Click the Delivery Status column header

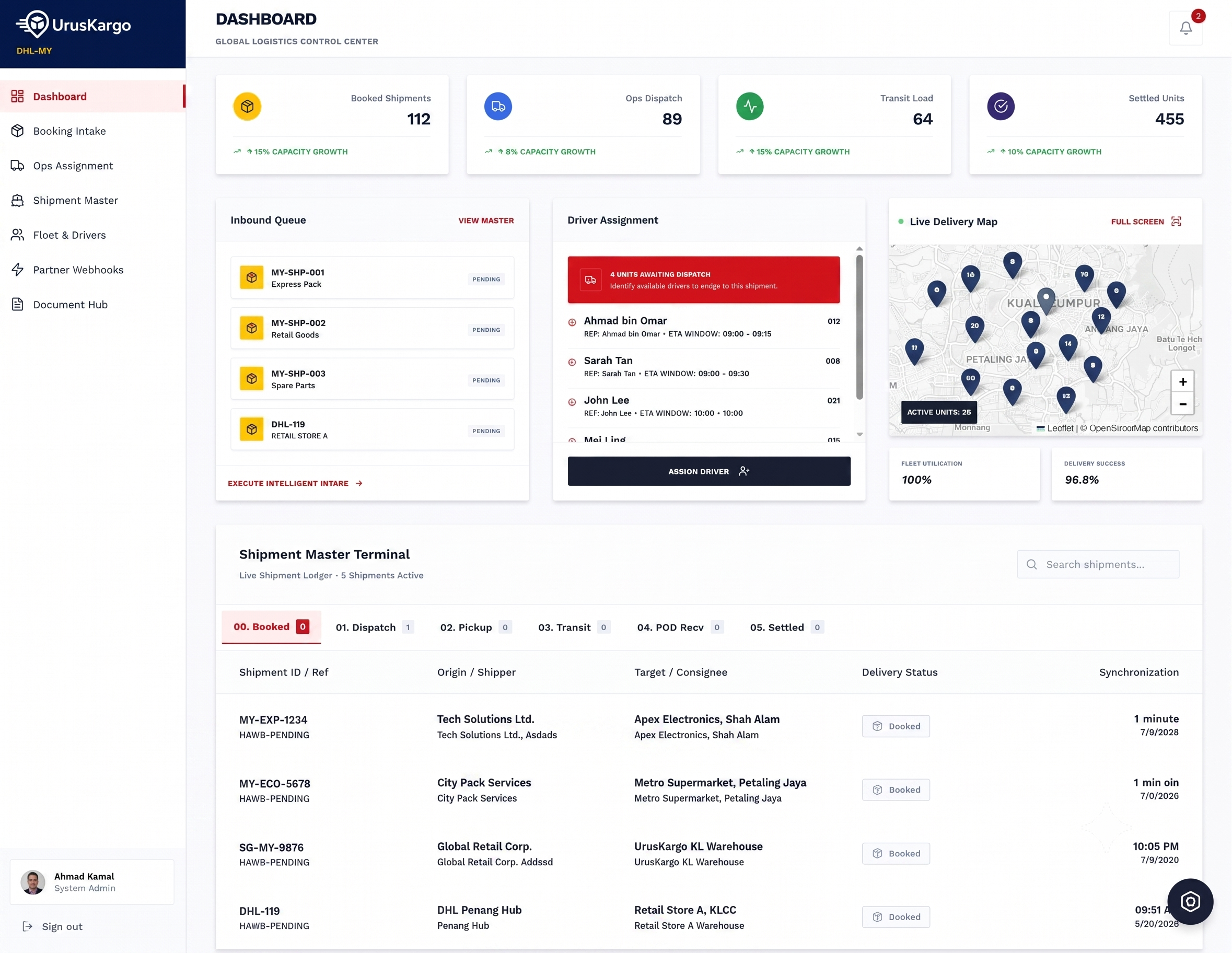(x=899, y=672)
